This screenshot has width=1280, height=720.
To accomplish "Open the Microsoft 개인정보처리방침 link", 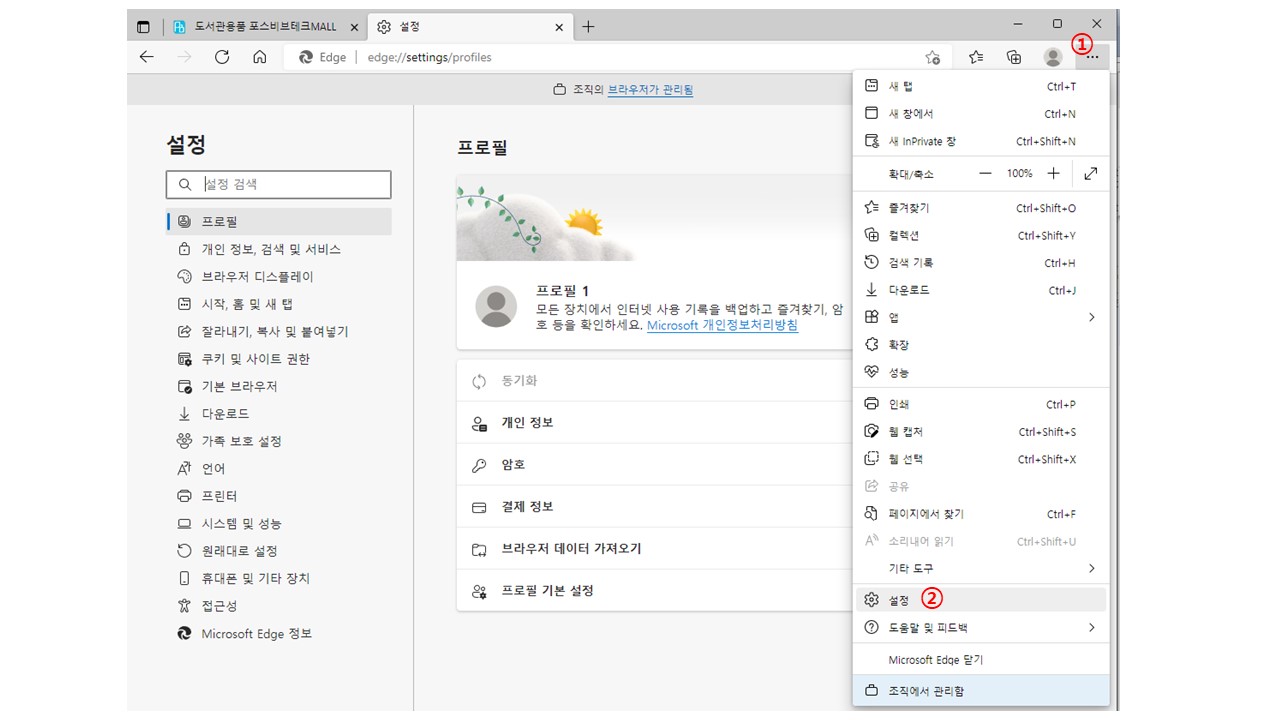I will 722,325.
